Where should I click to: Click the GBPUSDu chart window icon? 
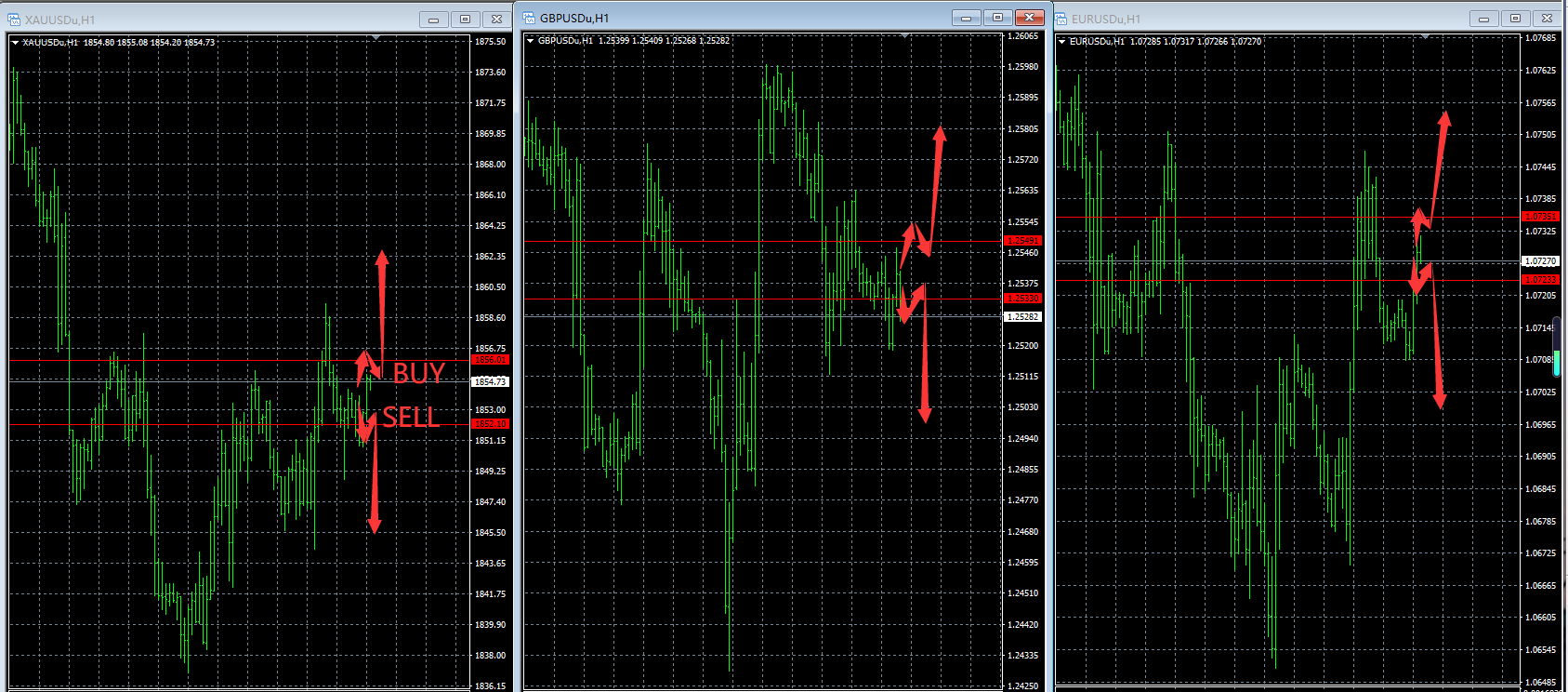(x=529, y=18)
